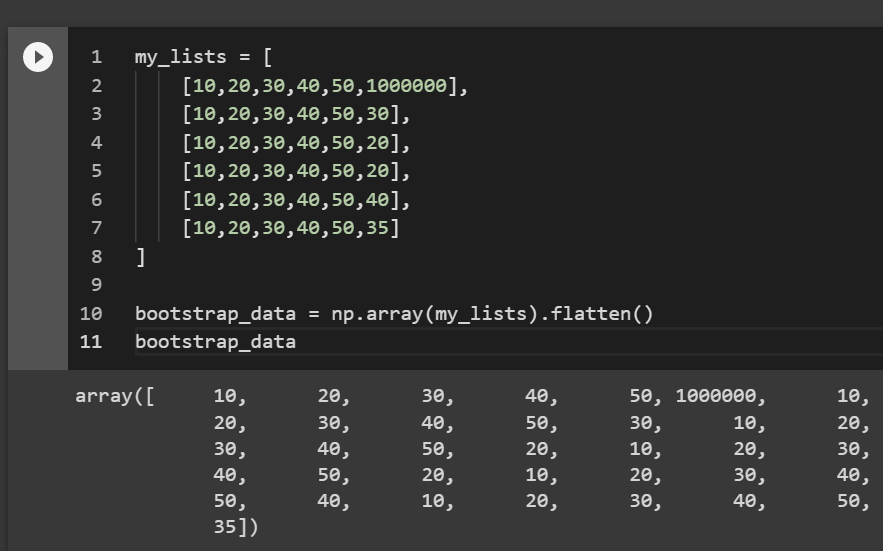The image size is (883, 551).
Task: Click the 1000000 value in line 2
Action: coord(406,86)
